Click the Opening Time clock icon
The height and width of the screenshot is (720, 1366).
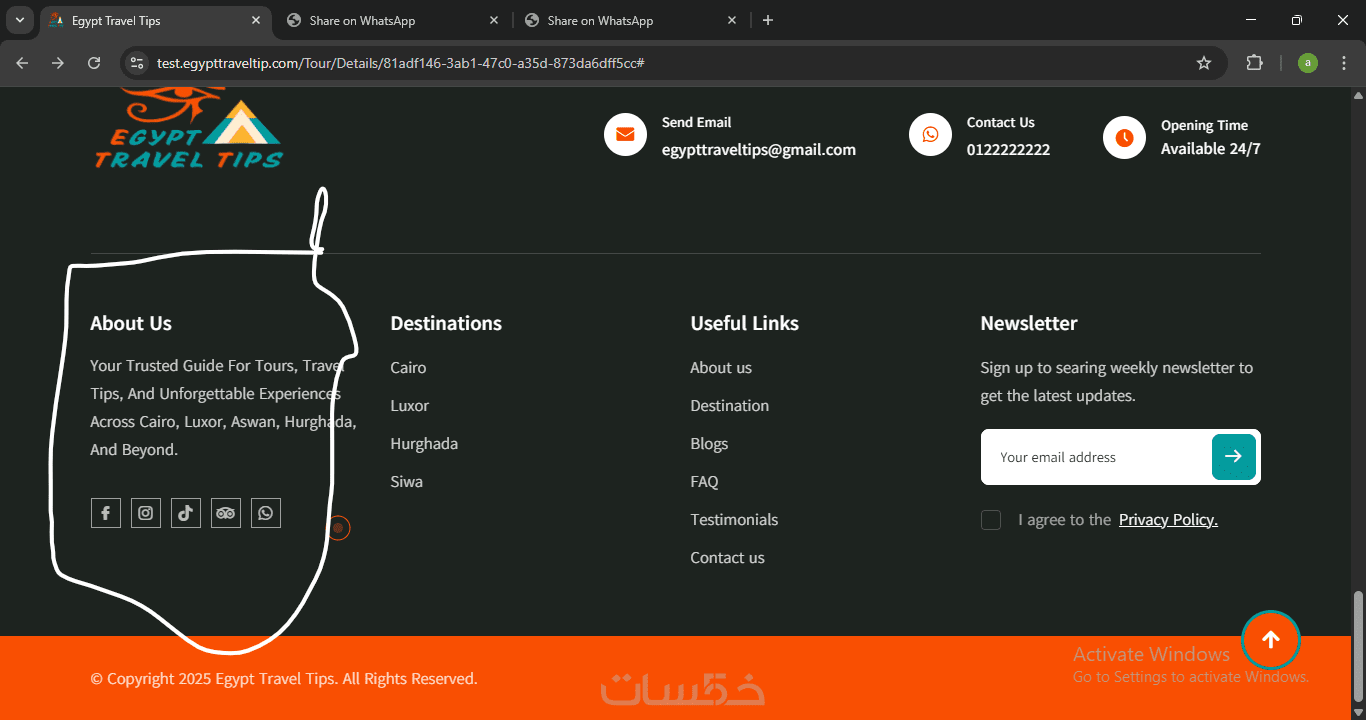(1124, 138)
